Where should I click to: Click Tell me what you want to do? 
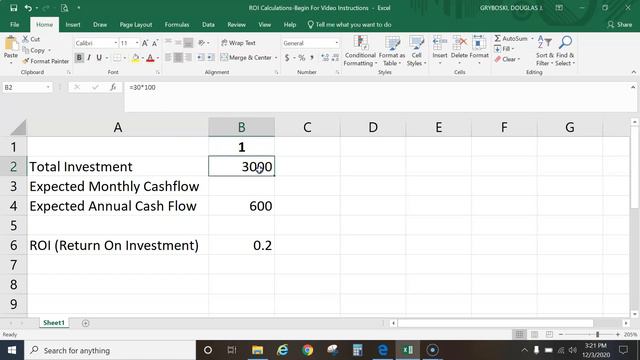[x=349, y=24]
